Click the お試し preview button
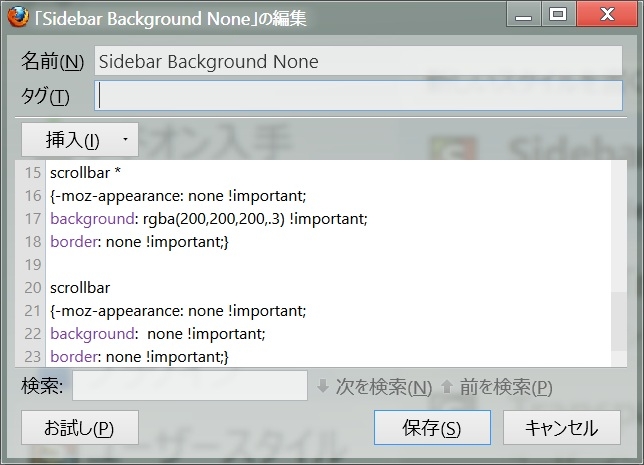This screenshot has width=644, height=465. pos(80,428)
